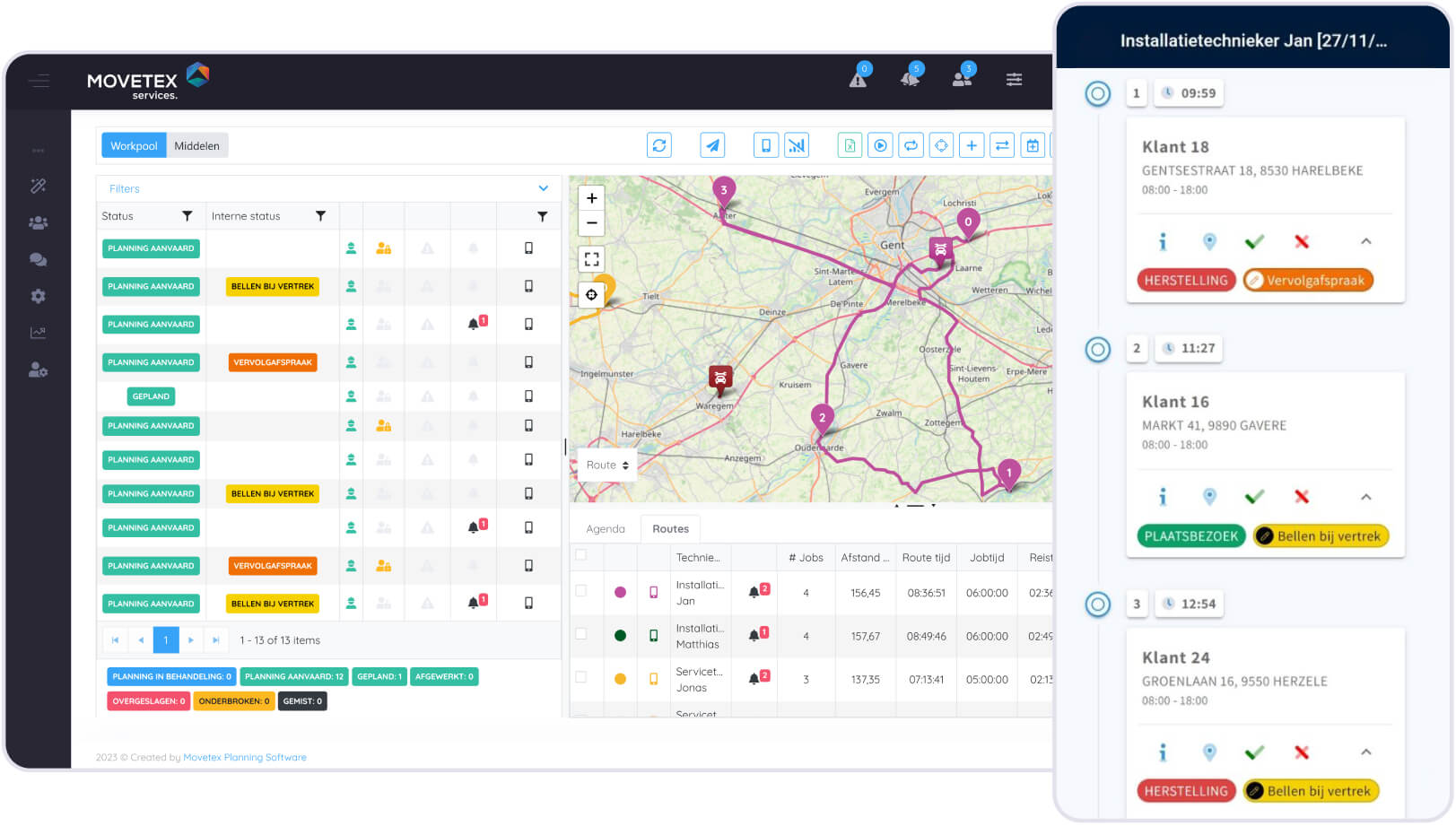Image resolution: width=1456 pixels, height=826 pixels.
Task: Tick the checkbox for Installati... Jan route
Action: click(581, 591)
